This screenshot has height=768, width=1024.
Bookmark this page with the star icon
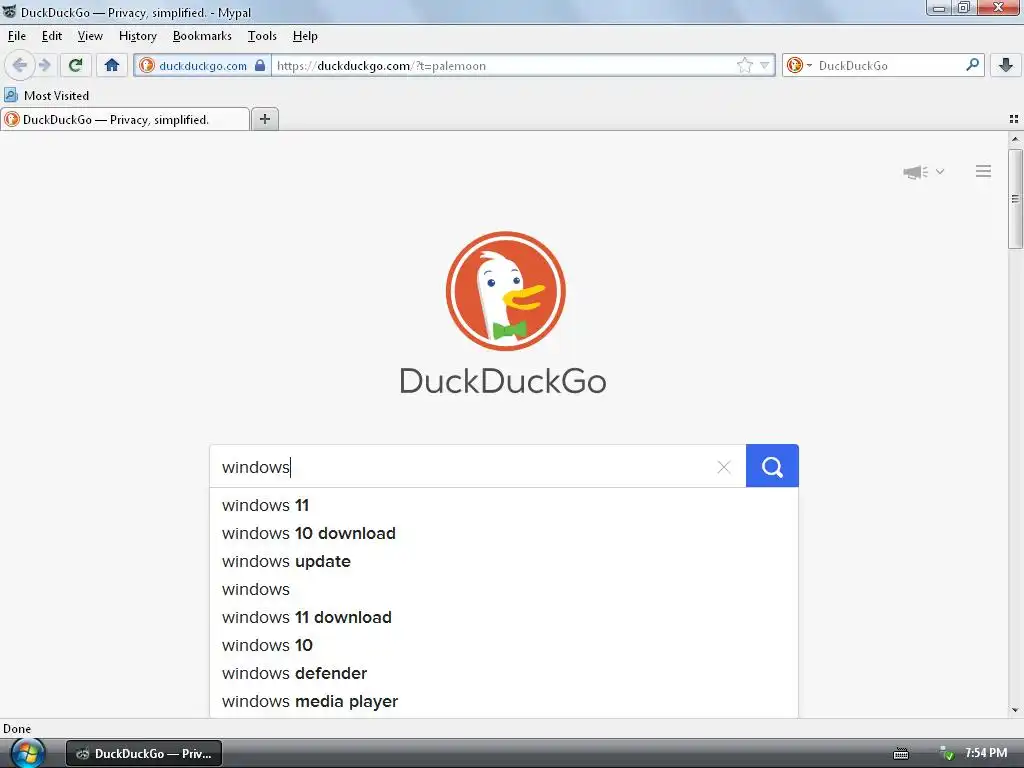coord(744,65)
